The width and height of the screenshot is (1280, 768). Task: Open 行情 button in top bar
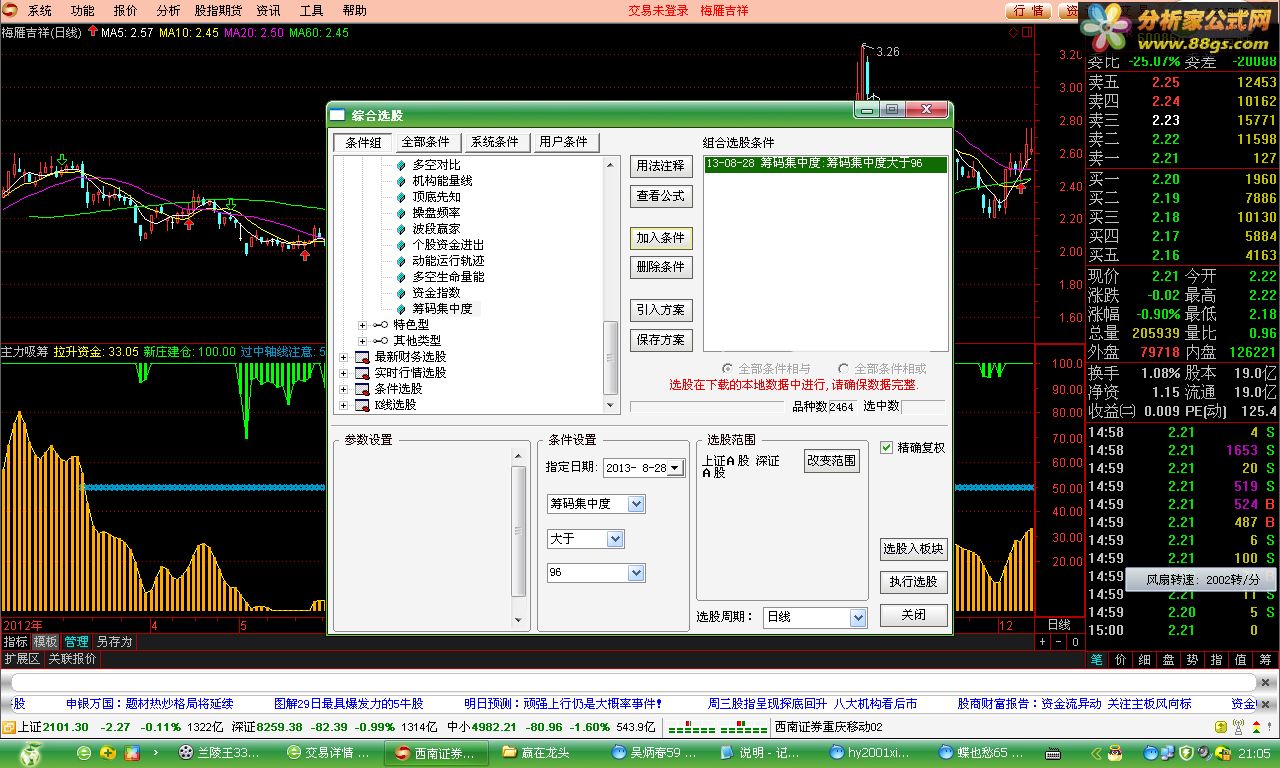click(x=1027, y=11)
